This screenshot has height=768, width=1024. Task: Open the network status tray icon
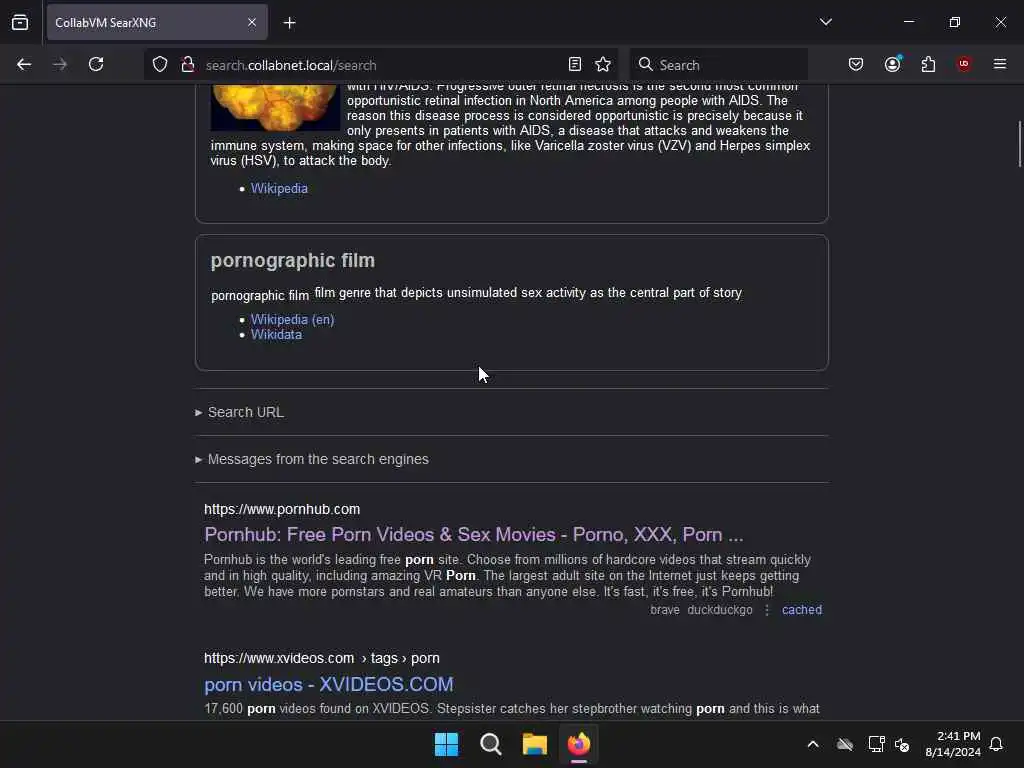pos(876,744)
